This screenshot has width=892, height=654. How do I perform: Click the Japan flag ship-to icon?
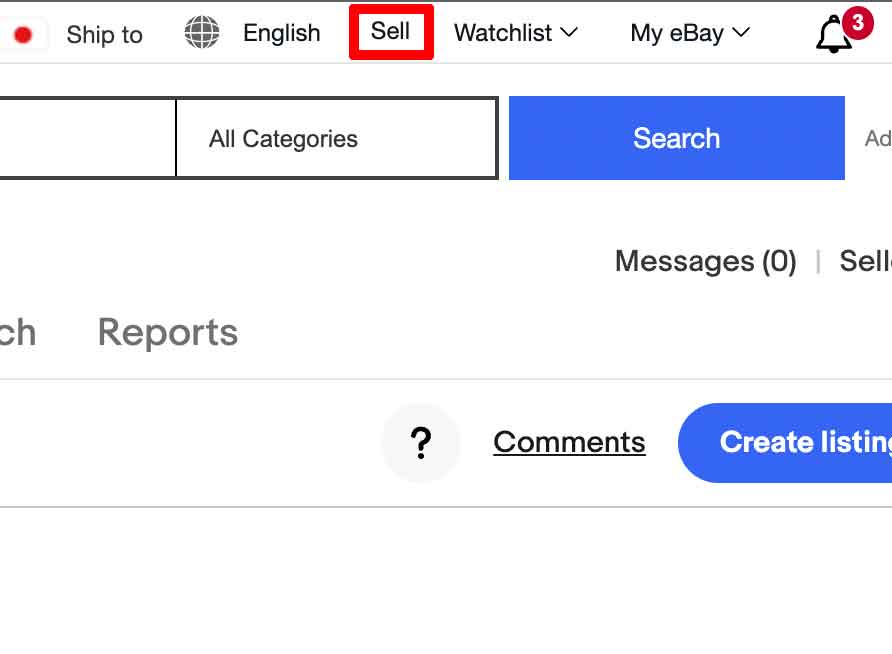22,35
